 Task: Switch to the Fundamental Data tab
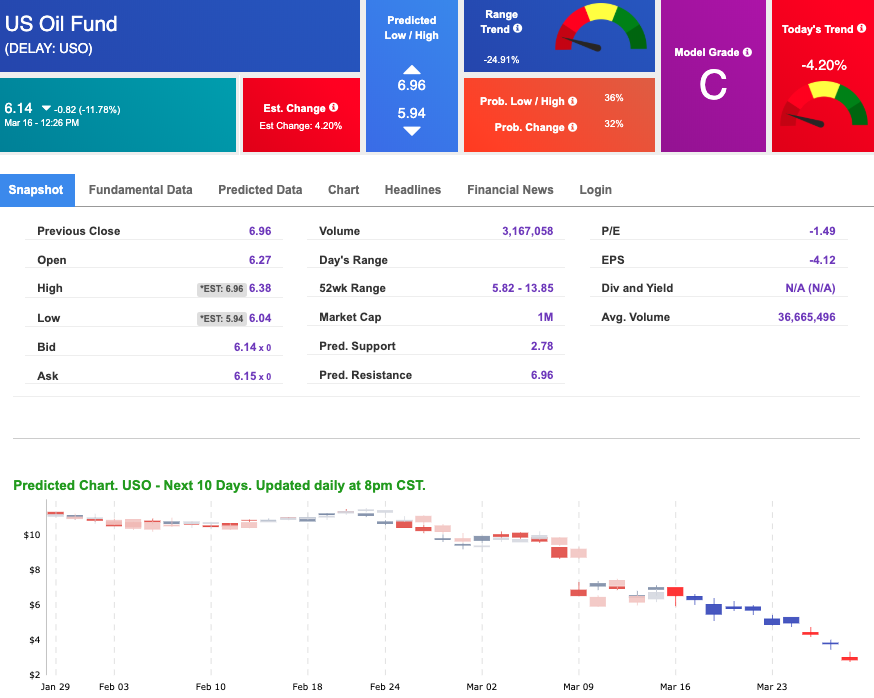click(140, 190)
